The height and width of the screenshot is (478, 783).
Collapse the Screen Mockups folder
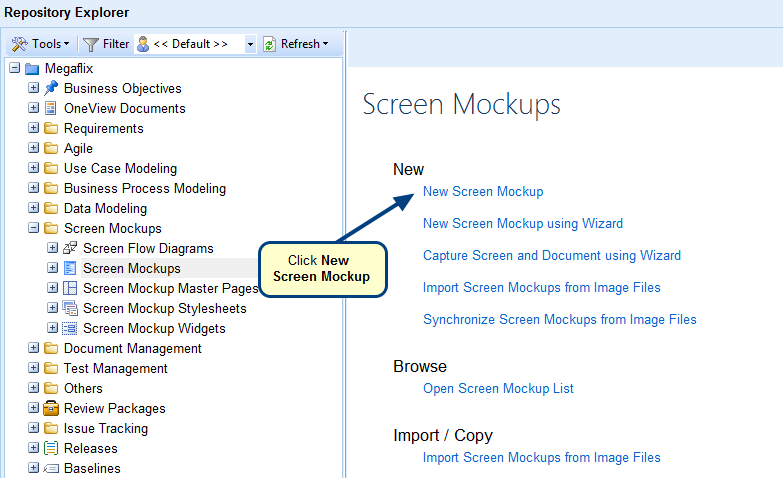click(x=34, y=228)
